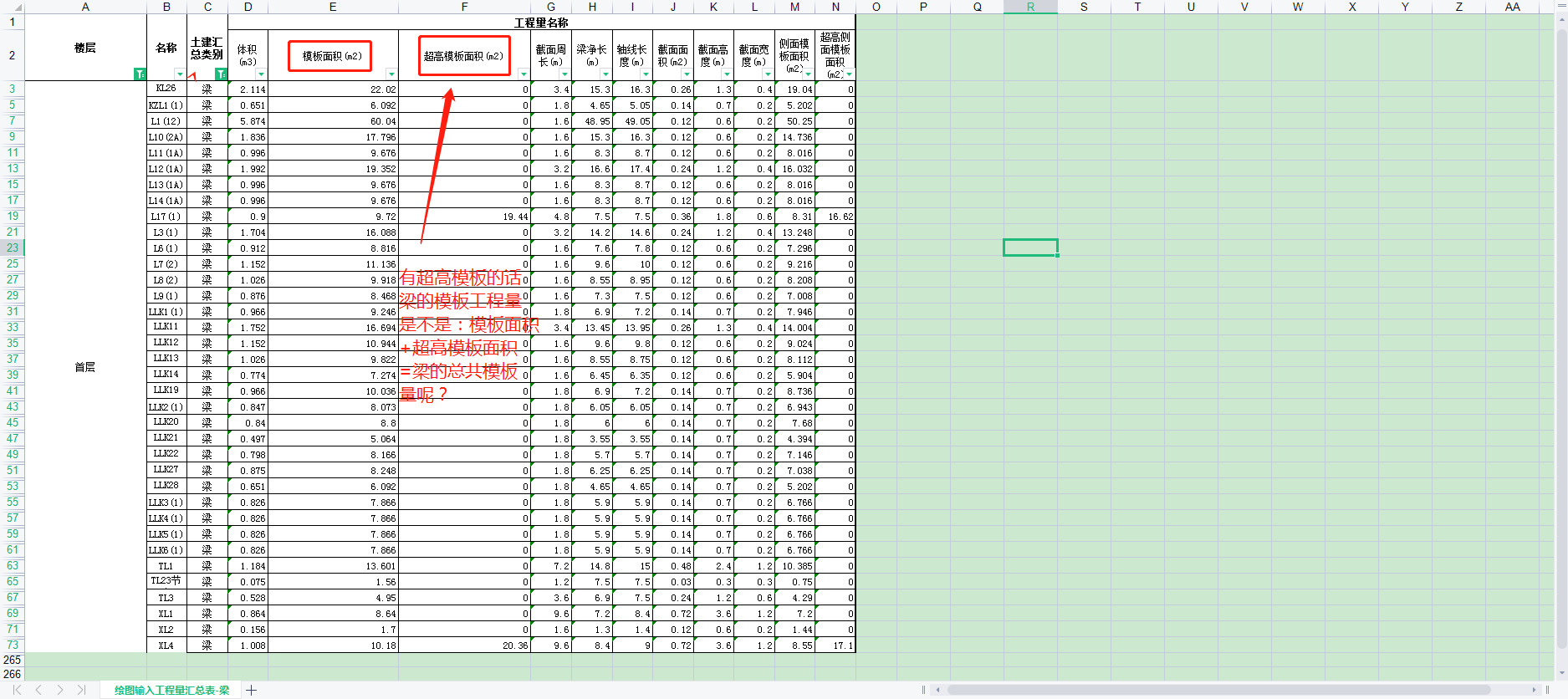Screen dimensions: 1568x699
Task: Click the 首层 merged floor cell
Action: [x=85, y=367]
